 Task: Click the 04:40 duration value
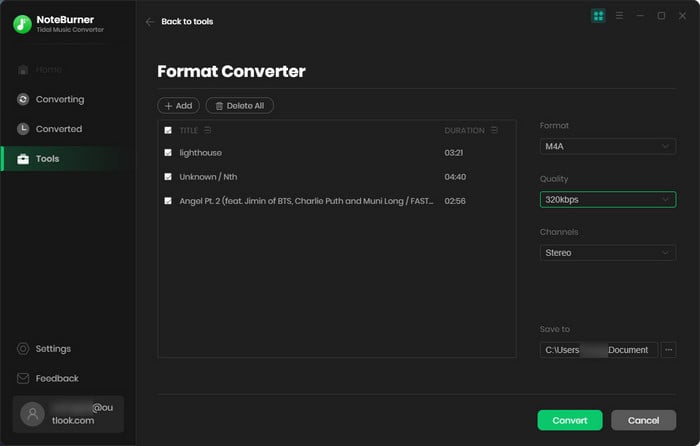point(455,177)
